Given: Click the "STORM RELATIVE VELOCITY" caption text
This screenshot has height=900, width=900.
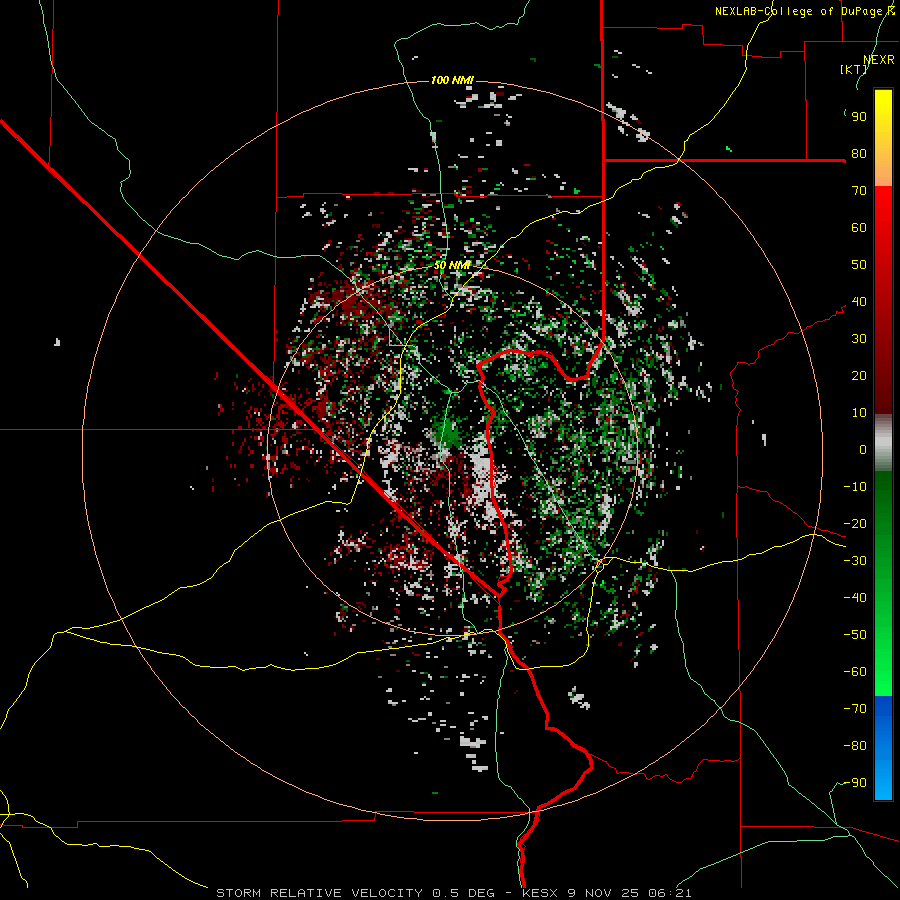Looking at the screenshot, I should (320, 893).
